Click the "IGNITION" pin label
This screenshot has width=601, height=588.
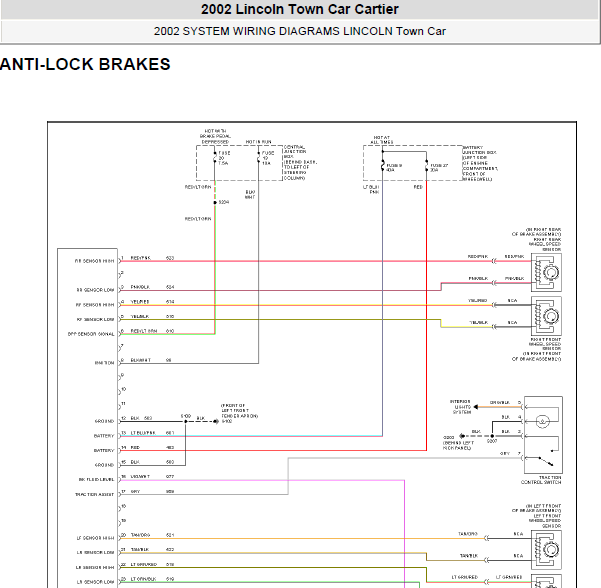104,363
